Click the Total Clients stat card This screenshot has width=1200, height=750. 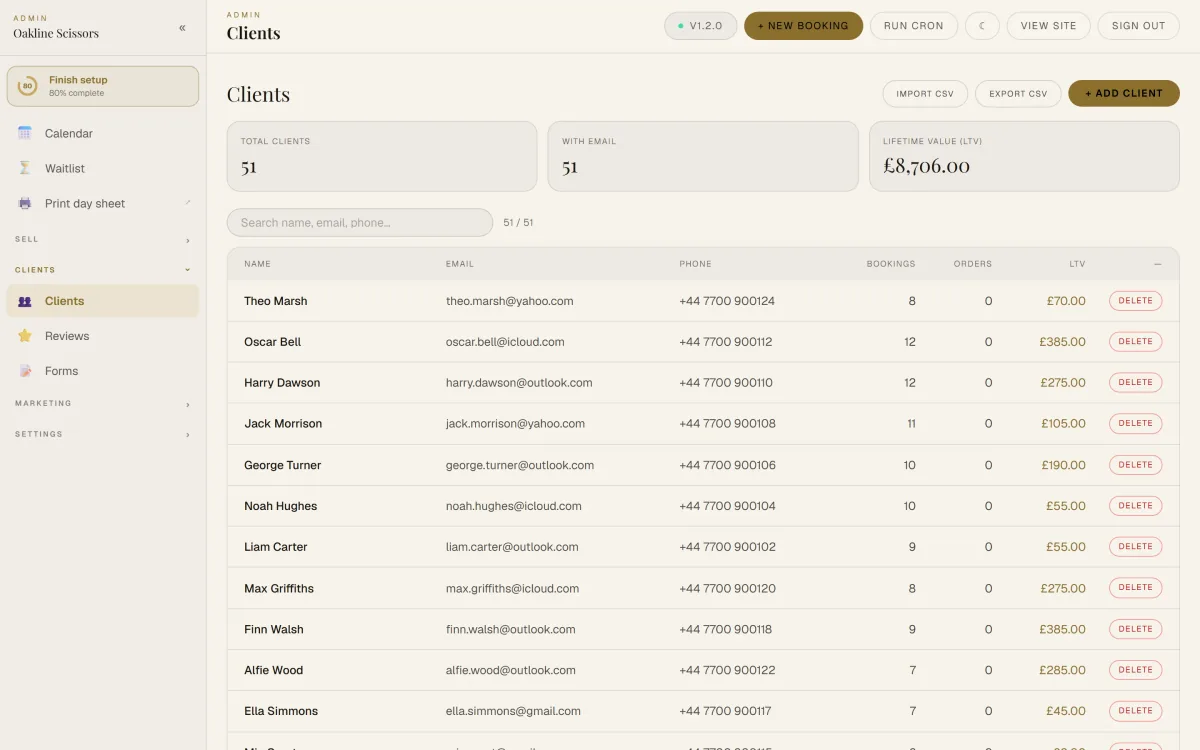[x=382, y=156]
